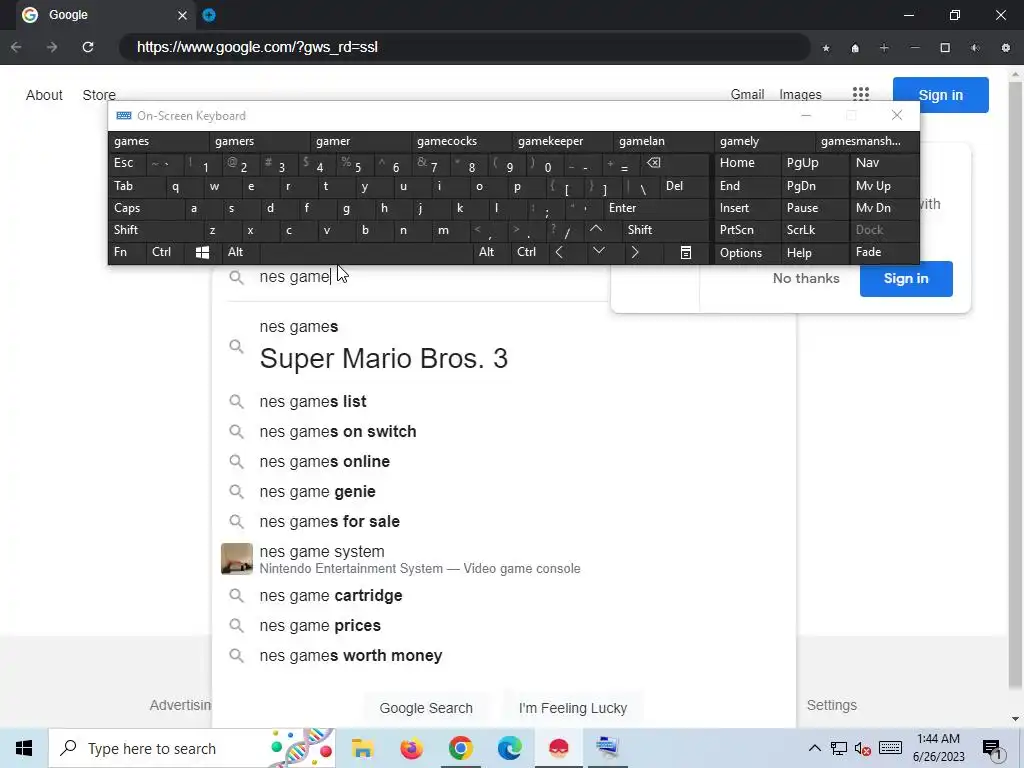Toggle right Shift key on on-screen keyboard
Screen dimensions: 1024x768
point(665,230)
